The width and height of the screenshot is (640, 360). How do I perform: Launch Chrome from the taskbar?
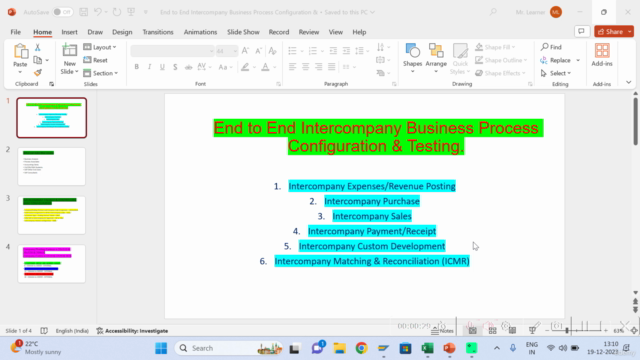tap(361, 348)
